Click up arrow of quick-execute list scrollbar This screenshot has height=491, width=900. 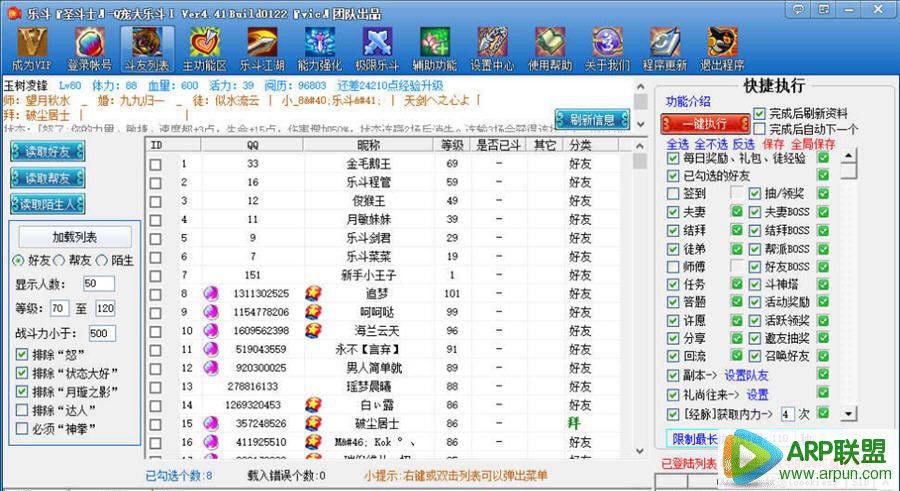[x=848, y=155]
